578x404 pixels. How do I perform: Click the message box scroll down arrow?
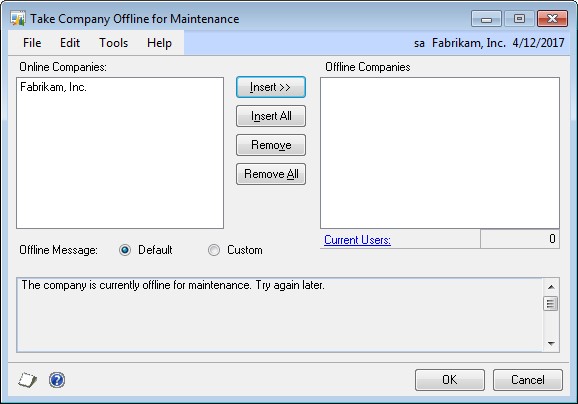pyautogui.click(x=551, y=343)
